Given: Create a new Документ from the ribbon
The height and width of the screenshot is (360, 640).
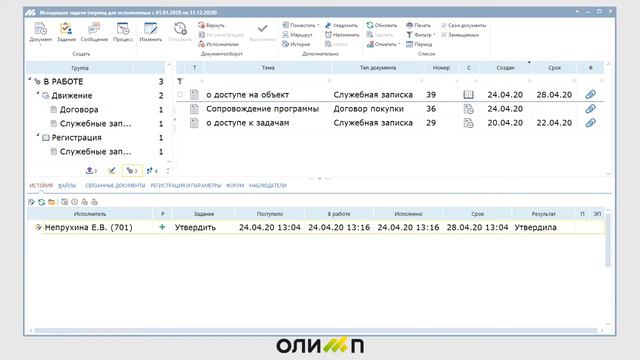Looking at the screenshot, I should pyautogui.click(x=40, y=32).
